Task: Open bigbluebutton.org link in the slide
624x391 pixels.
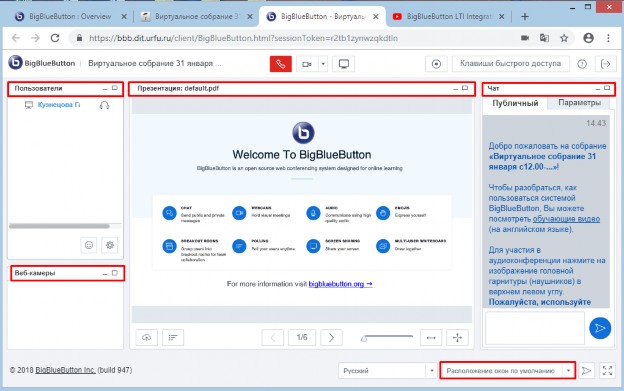Action: click(x=340, y=284)
